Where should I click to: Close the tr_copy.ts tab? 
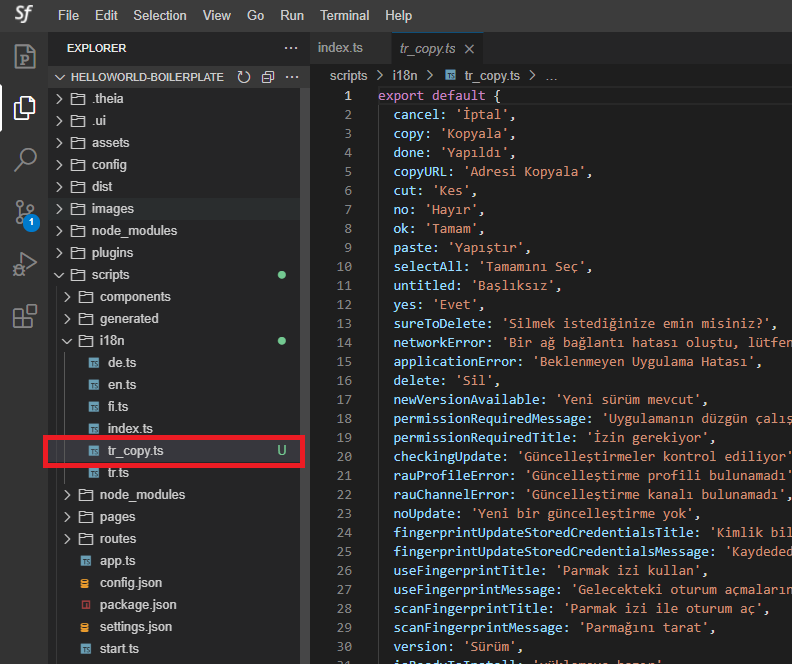[x=469, y=49]
